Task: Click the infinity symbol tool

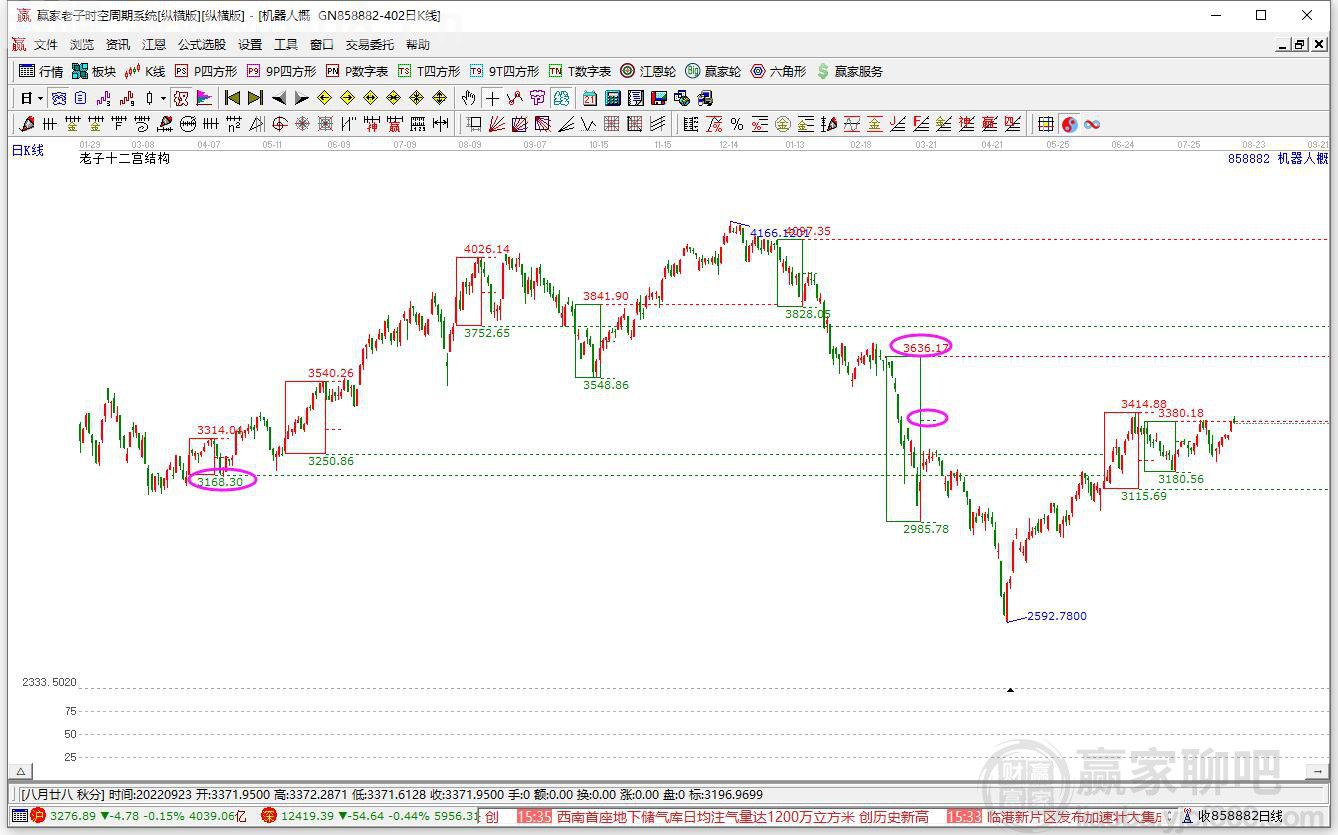Action: 1092,124
